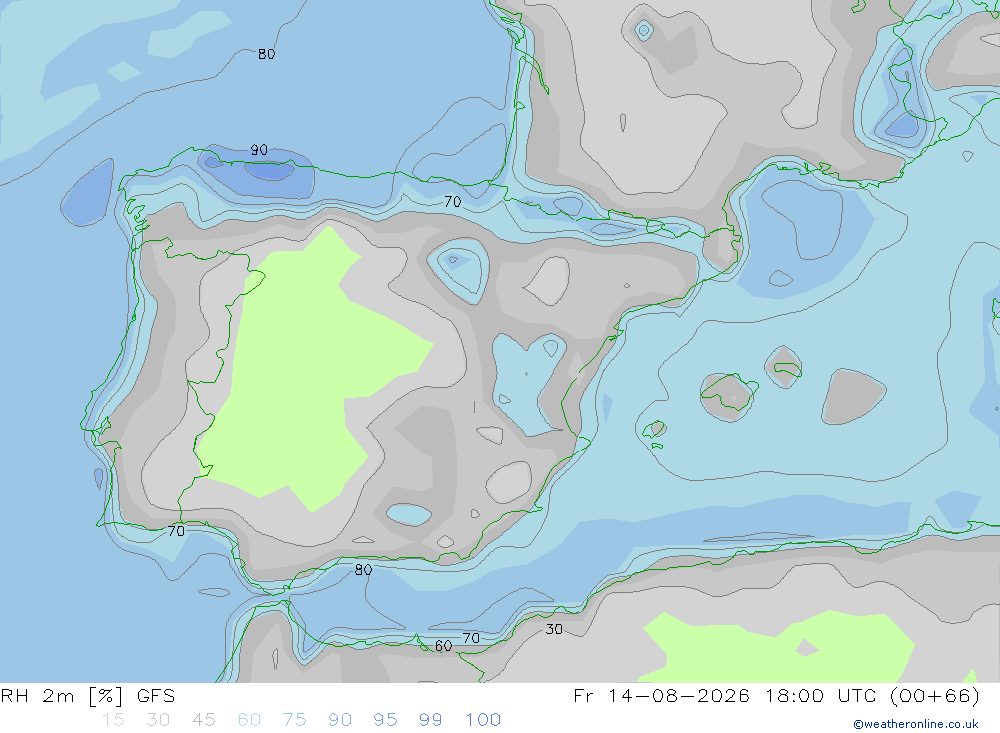Click the contour label 80 over the Atlantic
Image resolution: width=1000 pixels, height=733 pixels.
[x=267, y=54]
